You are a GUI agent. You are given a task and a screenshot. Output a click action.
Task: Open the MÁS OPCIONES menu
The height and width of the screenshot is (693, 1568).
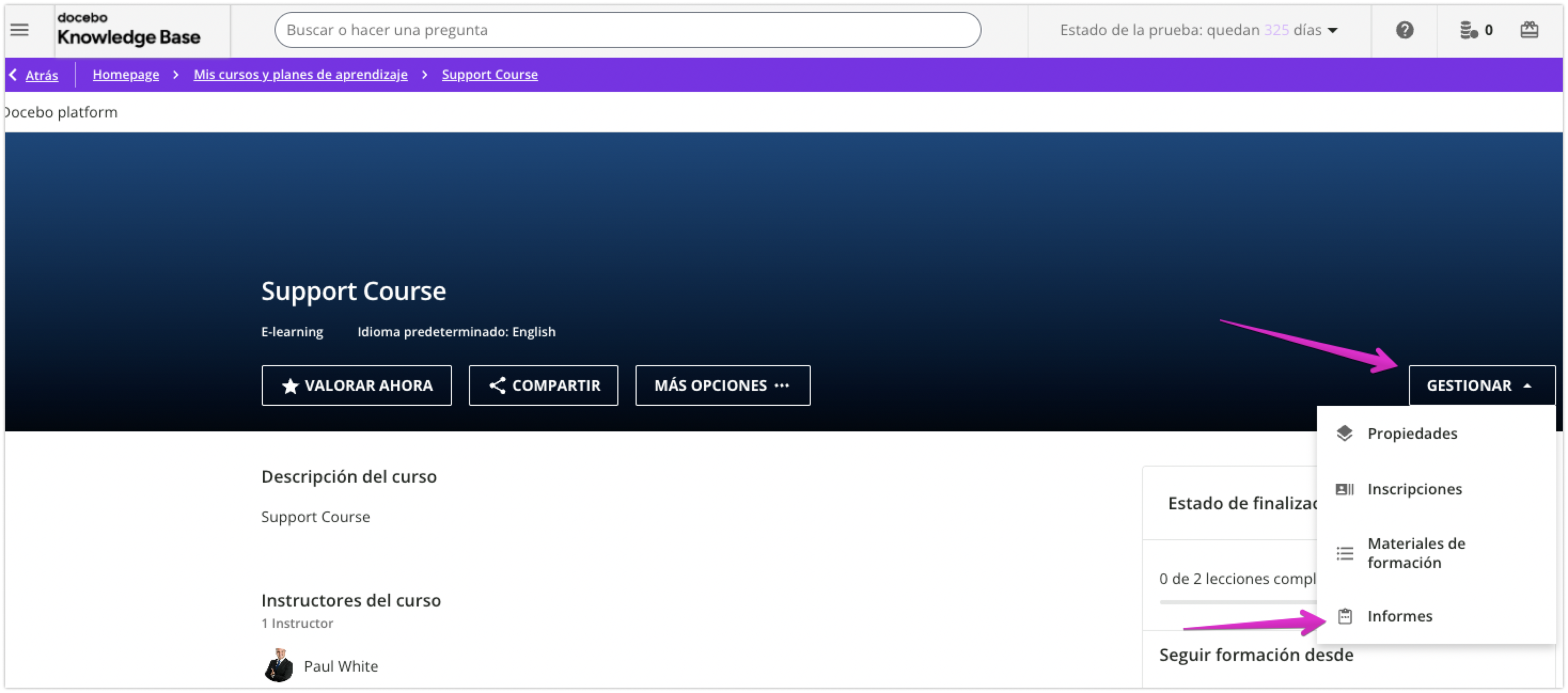[722, 386]
